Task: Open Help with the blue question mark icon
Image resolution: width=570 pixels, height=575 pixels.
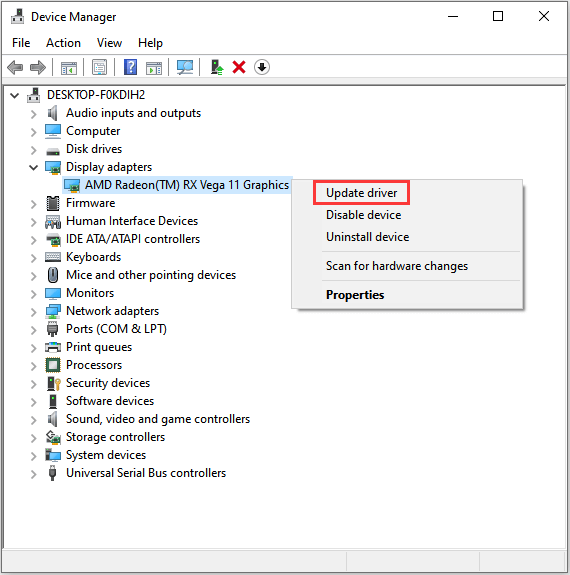Action: click(130, 67)
